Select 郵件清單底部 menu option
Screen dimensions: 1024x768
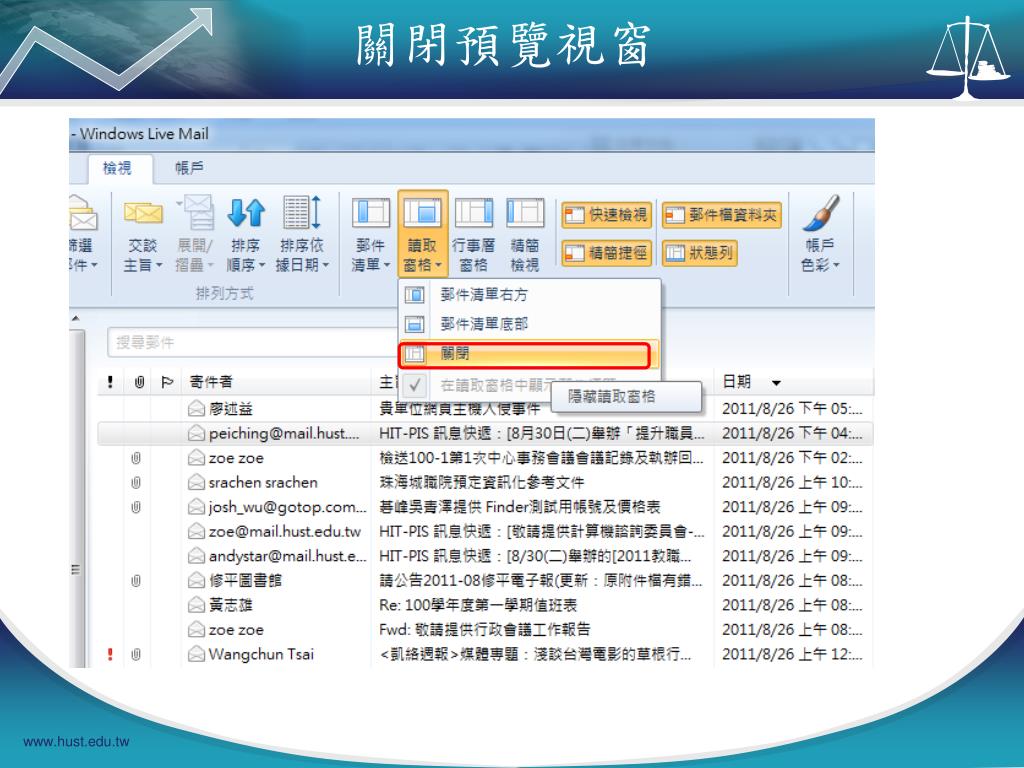click(530, 324)
